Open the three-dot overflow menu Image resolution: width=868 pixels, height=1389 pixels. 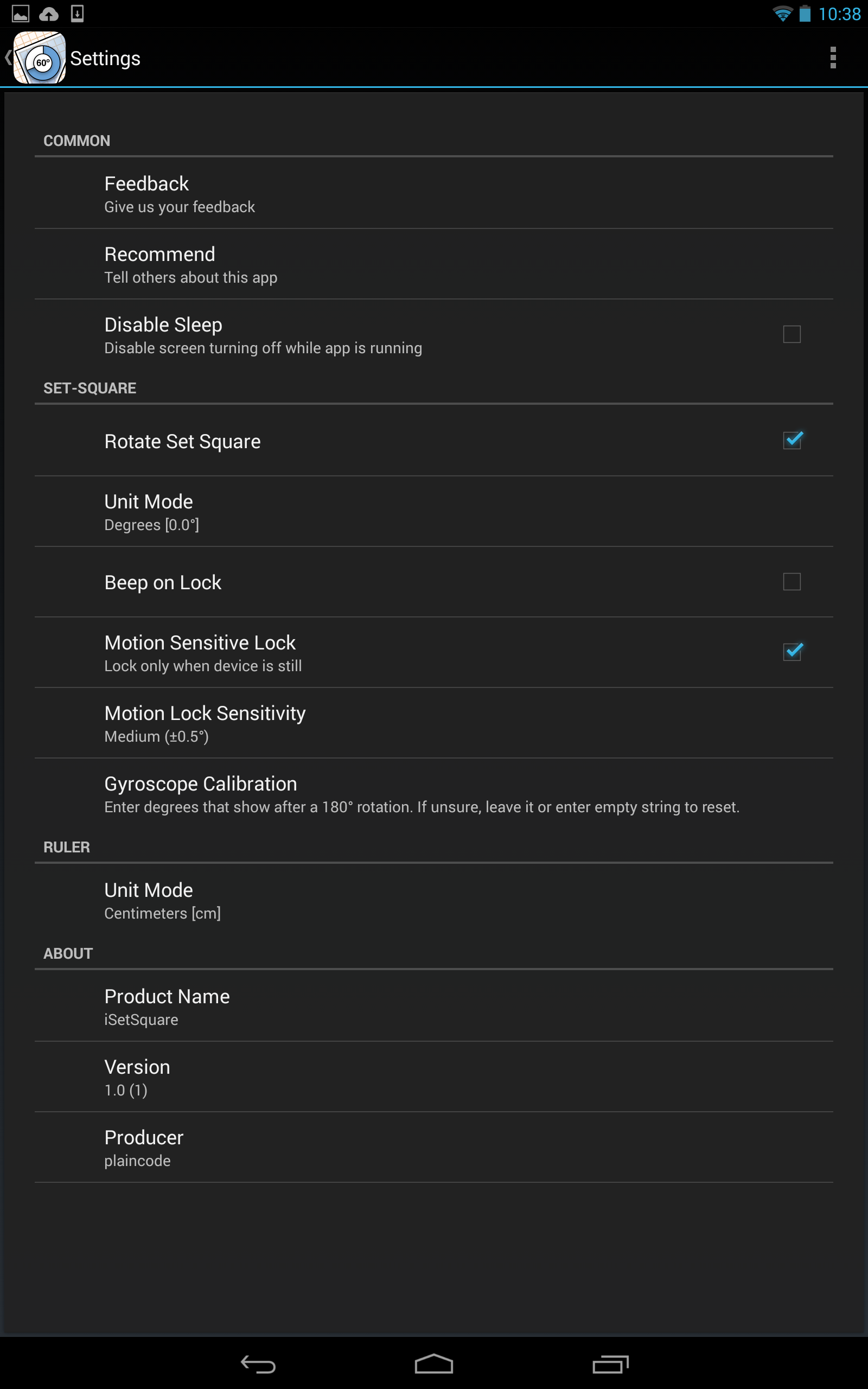click(x=833, y=58)
